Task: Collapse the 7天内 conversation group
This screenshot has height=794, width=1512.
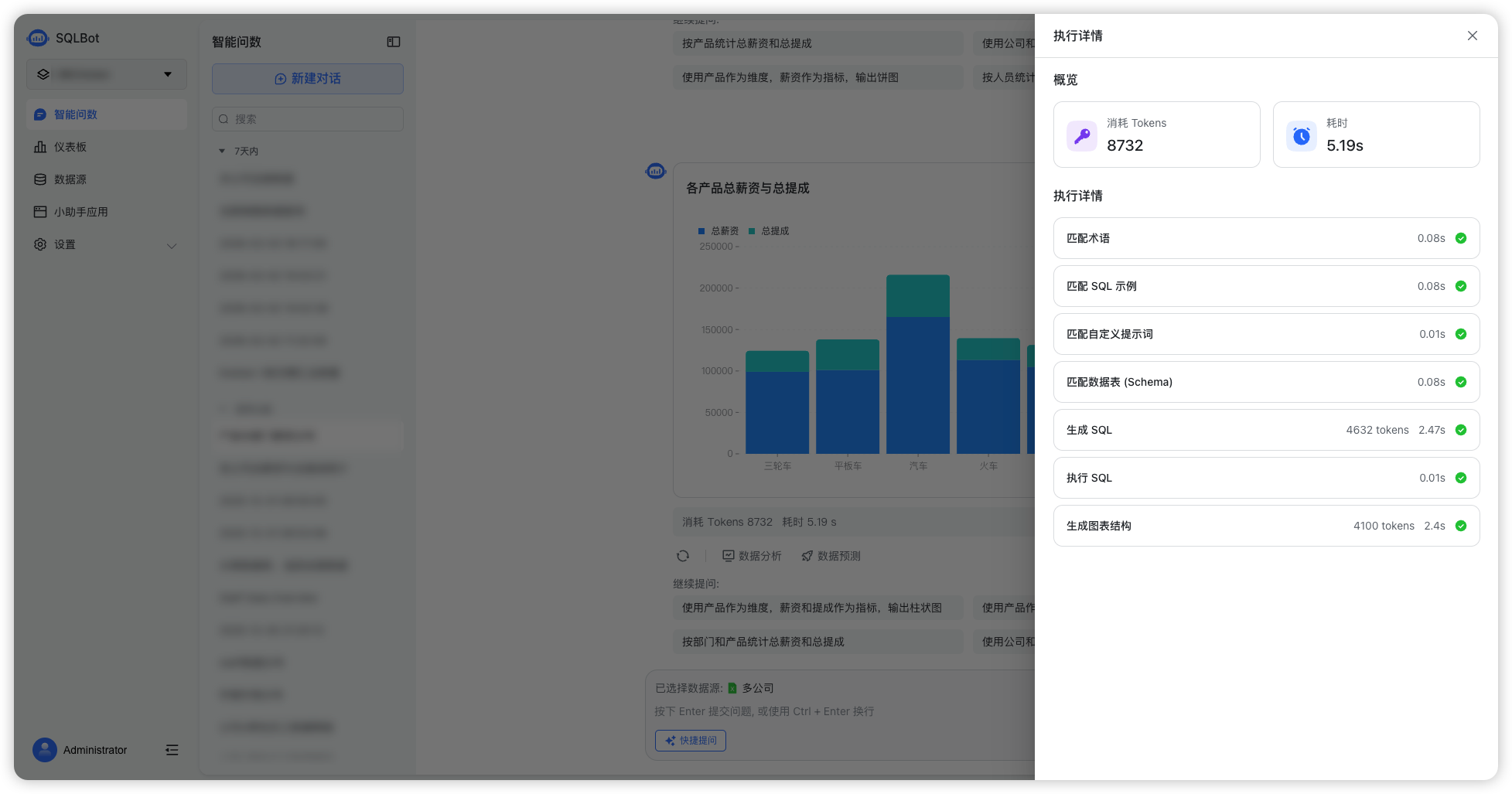Action: tap(222, 151)
